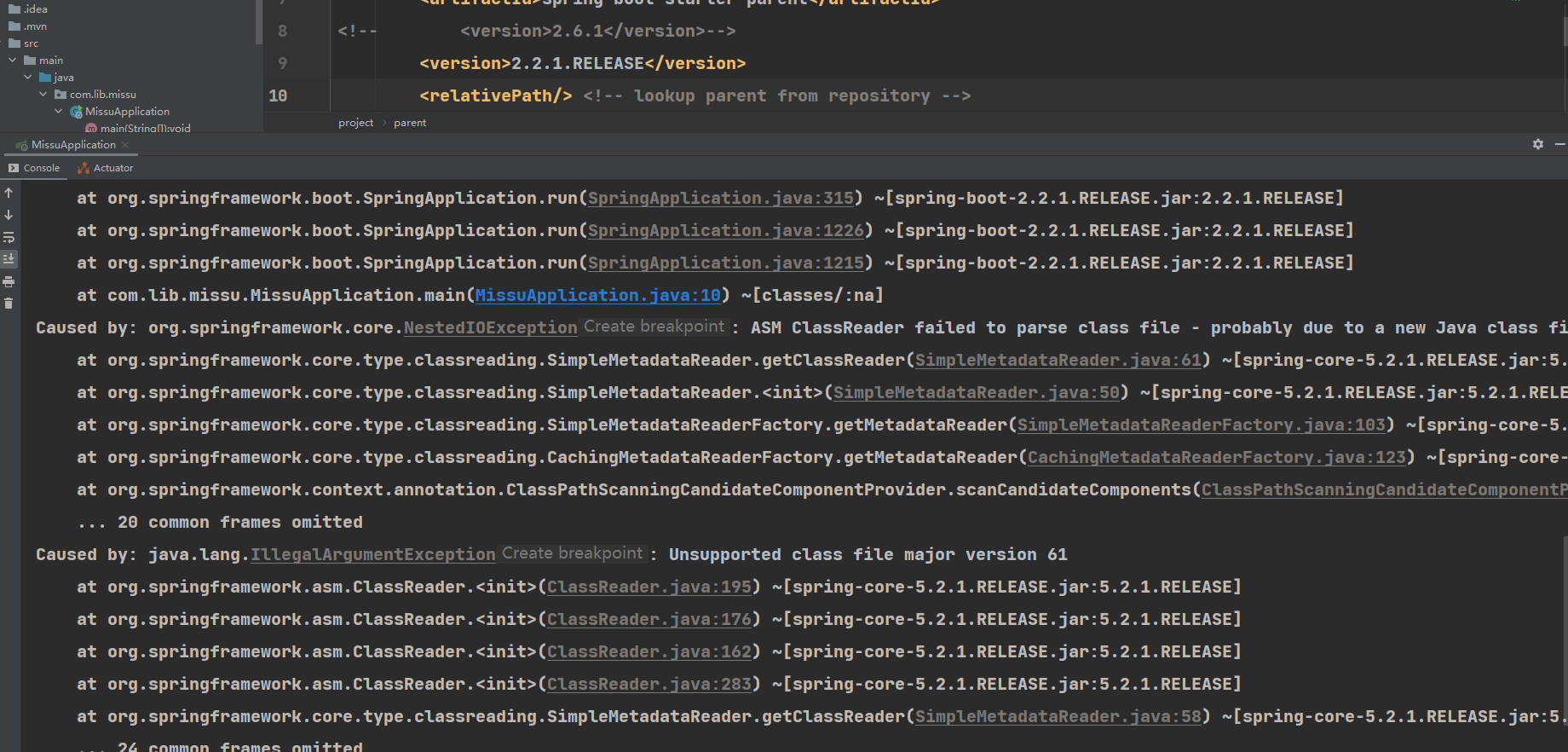The image size is (1568, 752).
Task: Hide the run panel with minimize icon
Action: click(x=1559, y=144)
